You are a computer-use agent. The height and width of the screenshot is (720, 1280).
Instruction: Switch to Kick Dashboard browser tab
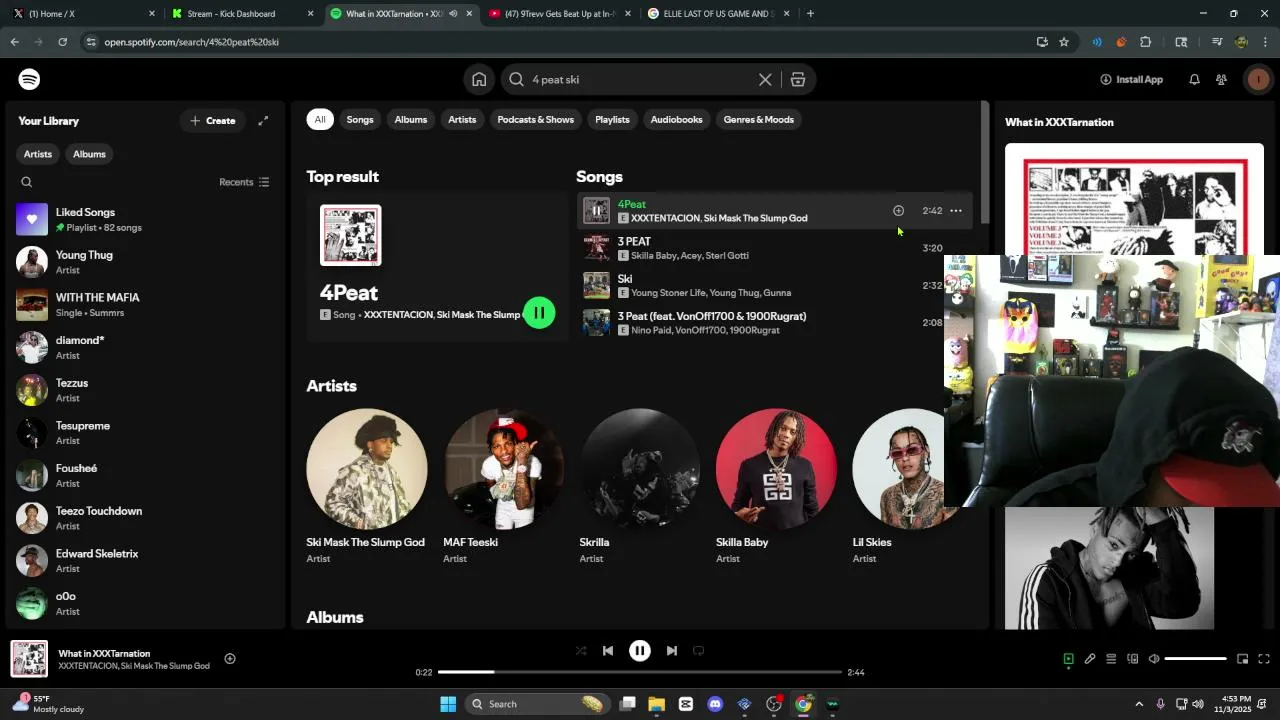click(x=241, y=14)
